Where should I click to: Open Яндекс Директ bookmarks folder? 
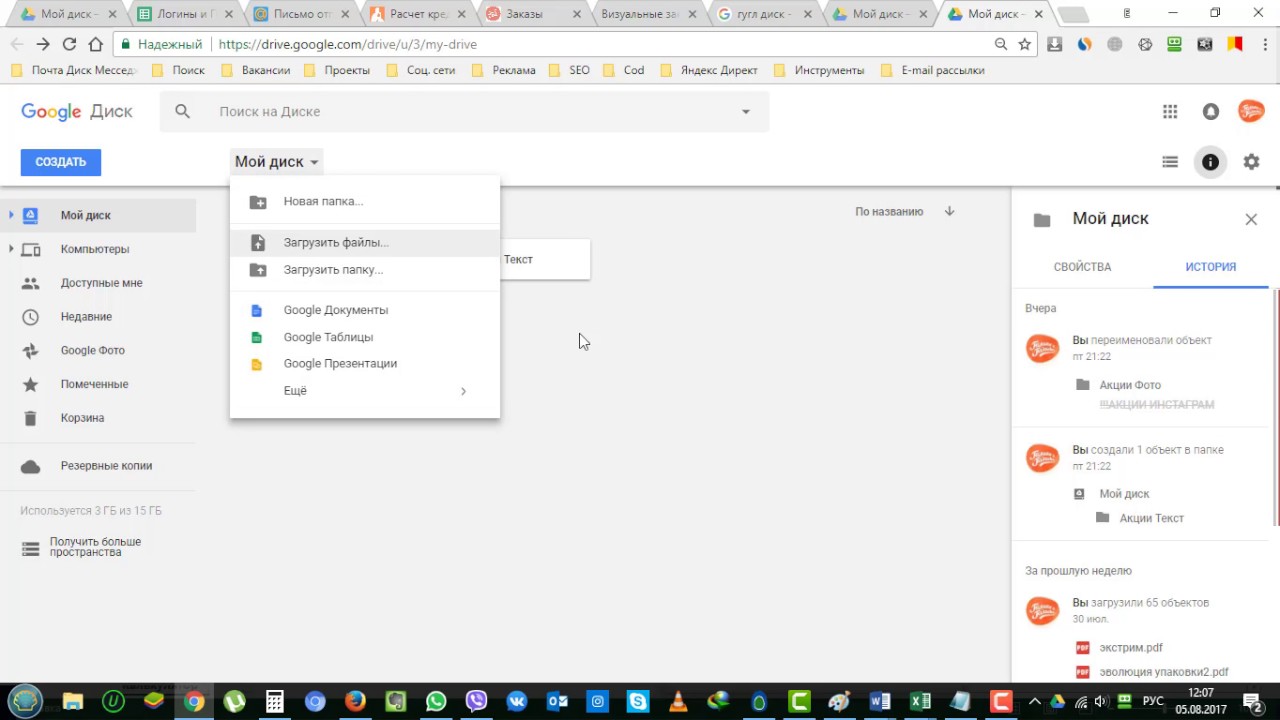pos(708,70)
